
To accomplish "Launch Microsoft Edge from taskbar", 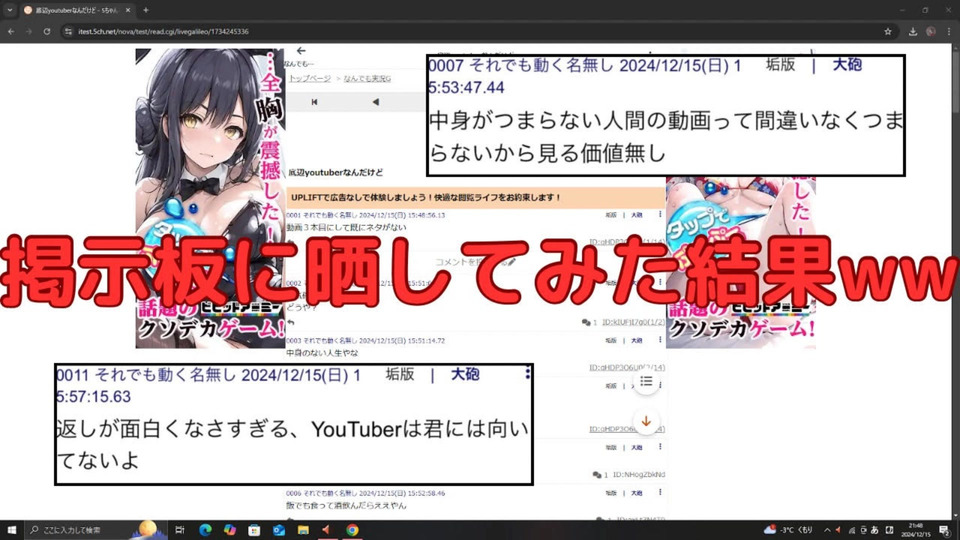I will pos(205,530).
